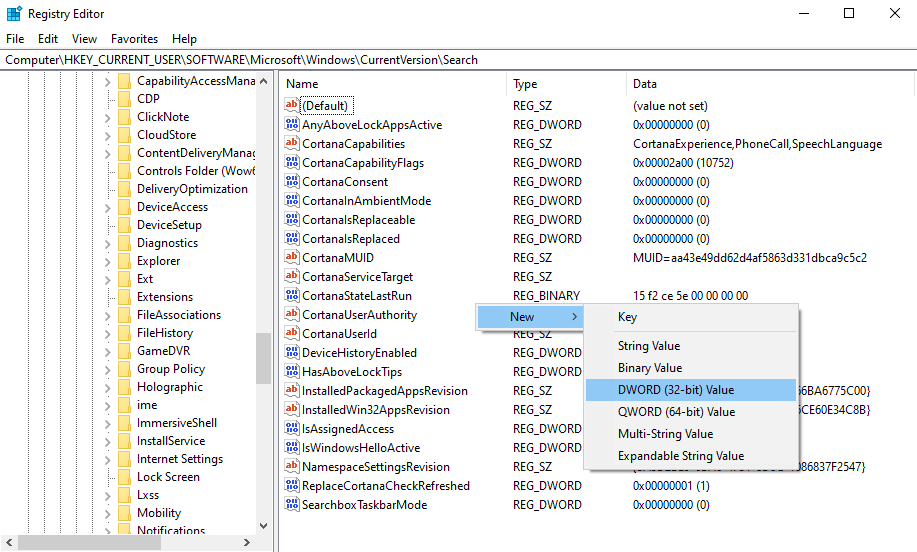Choose QWORD (64-bit) Value from submenu
The height and width of the screenshot is (552, 917).
[x=691, y=412]
